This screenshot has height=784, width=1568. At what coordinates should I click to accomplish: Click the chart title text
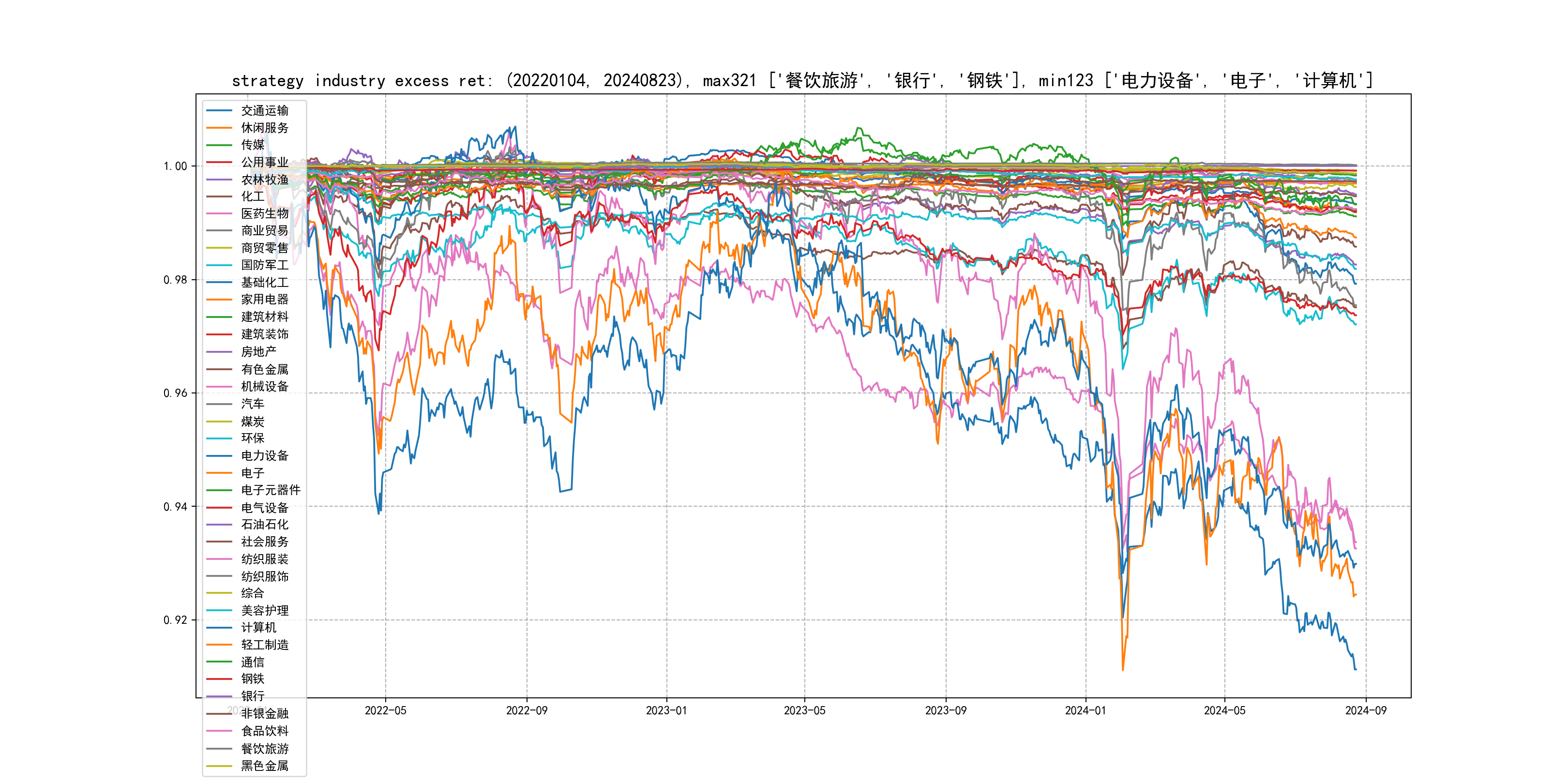pos(802,80)
